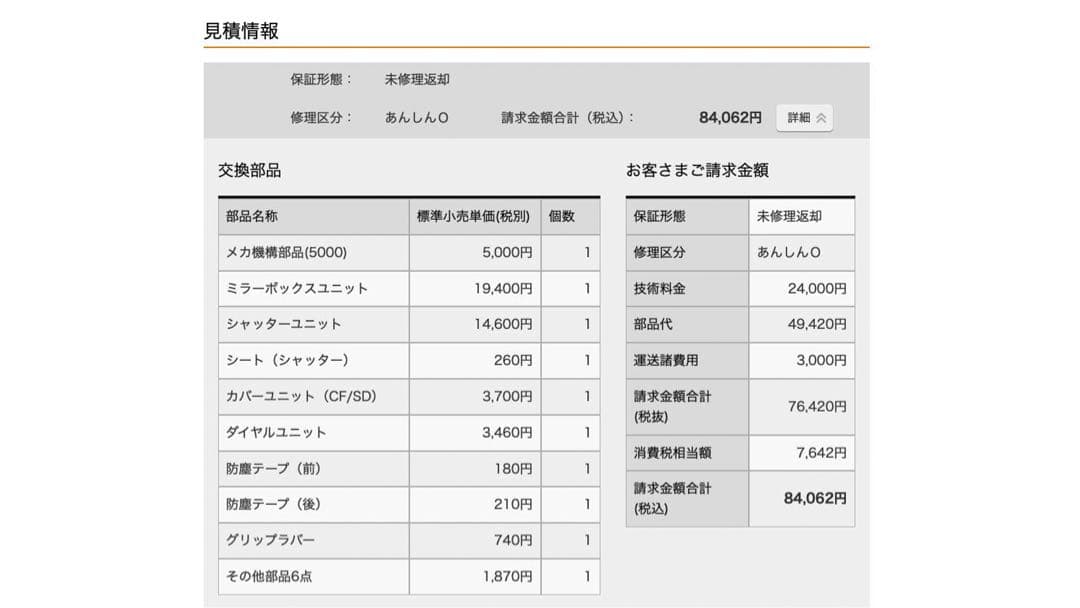Select the 防塵テープ (前) row name
1080x608 pixels.
[273, 468]
